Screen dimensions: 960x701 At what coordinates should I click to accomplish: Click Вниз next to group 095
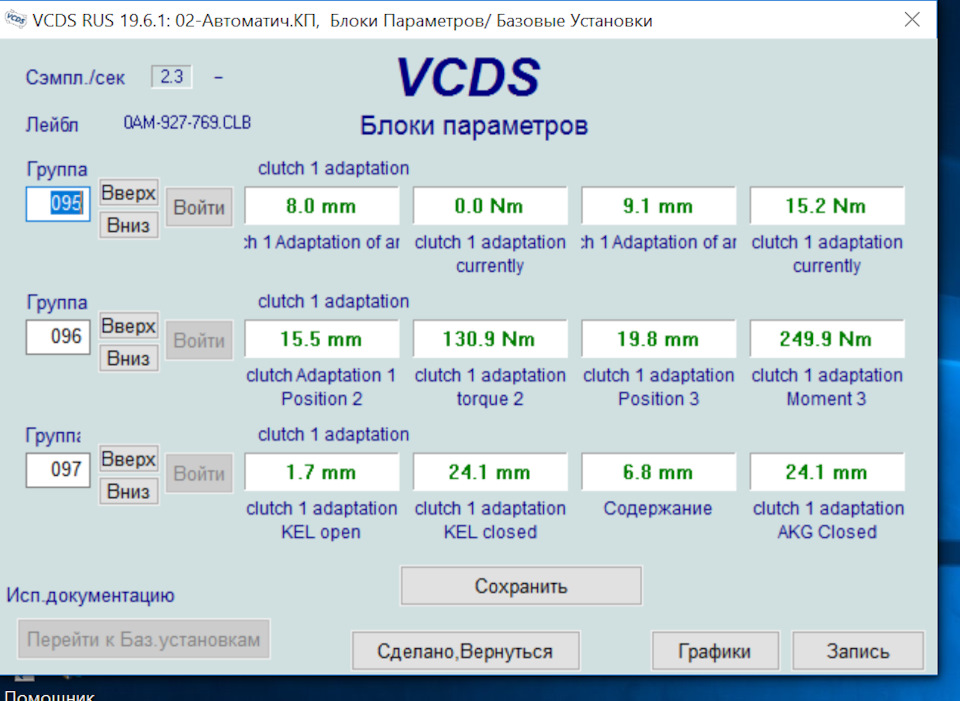[129, 225]
